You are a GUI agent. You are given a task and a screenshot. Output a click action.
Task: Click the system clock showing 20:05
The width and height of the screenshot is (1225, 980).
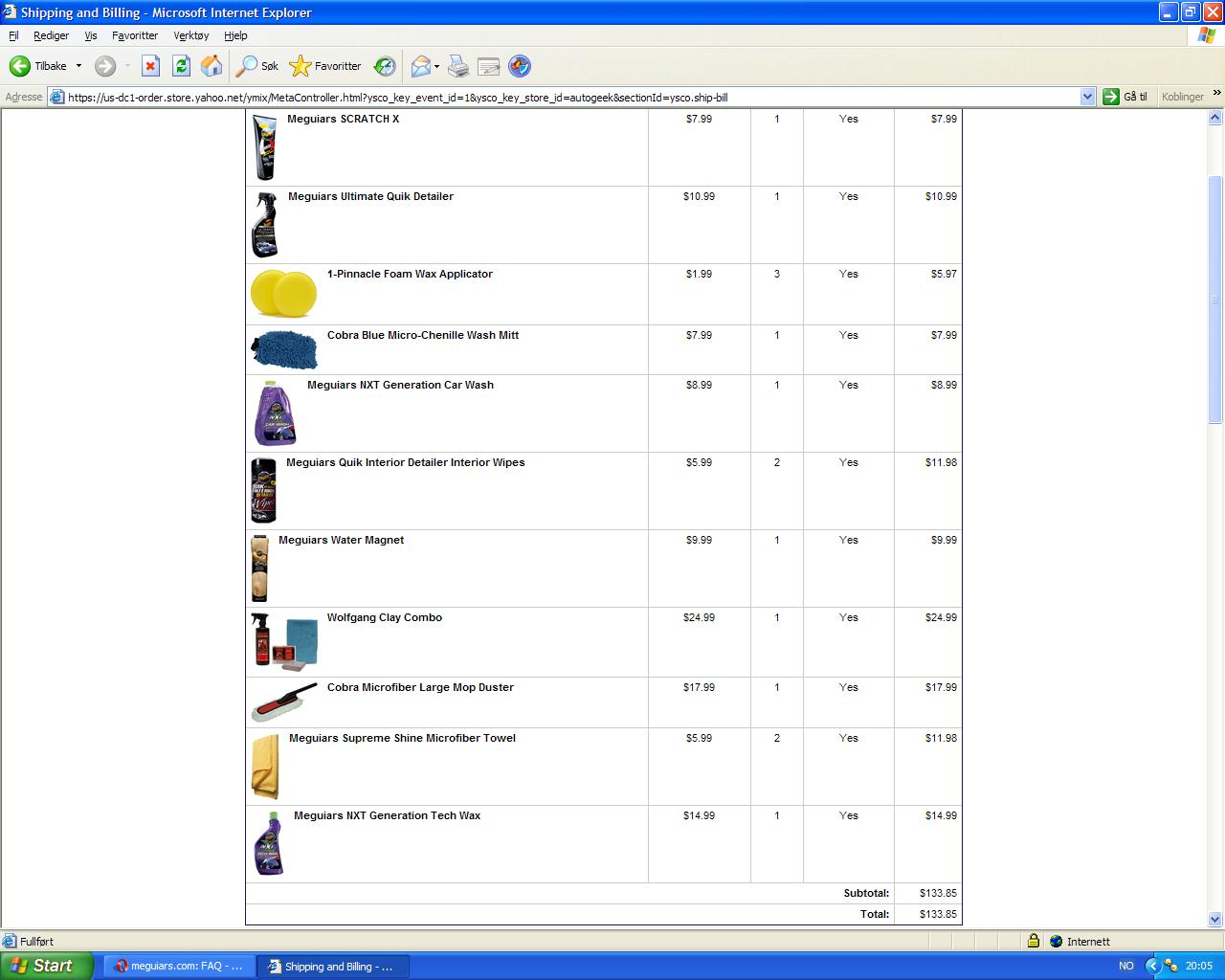click(x=1198, y=966)
